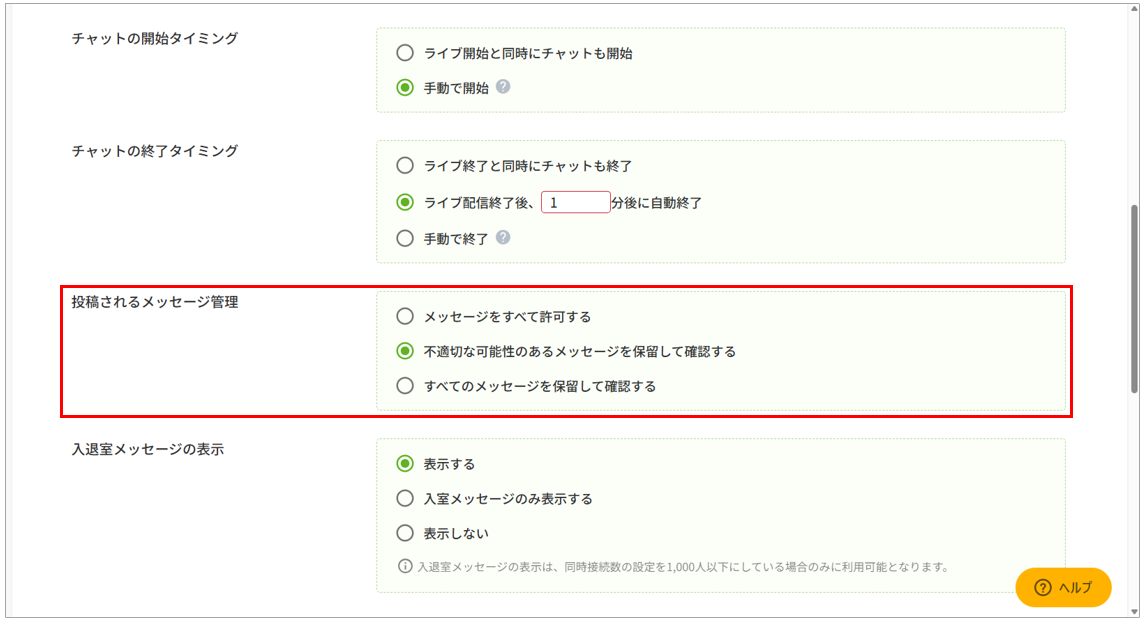The width and height of the screenshot is (1144, 621).
Task: Select 表示しない radio option
Action: (x=405, y=533)
